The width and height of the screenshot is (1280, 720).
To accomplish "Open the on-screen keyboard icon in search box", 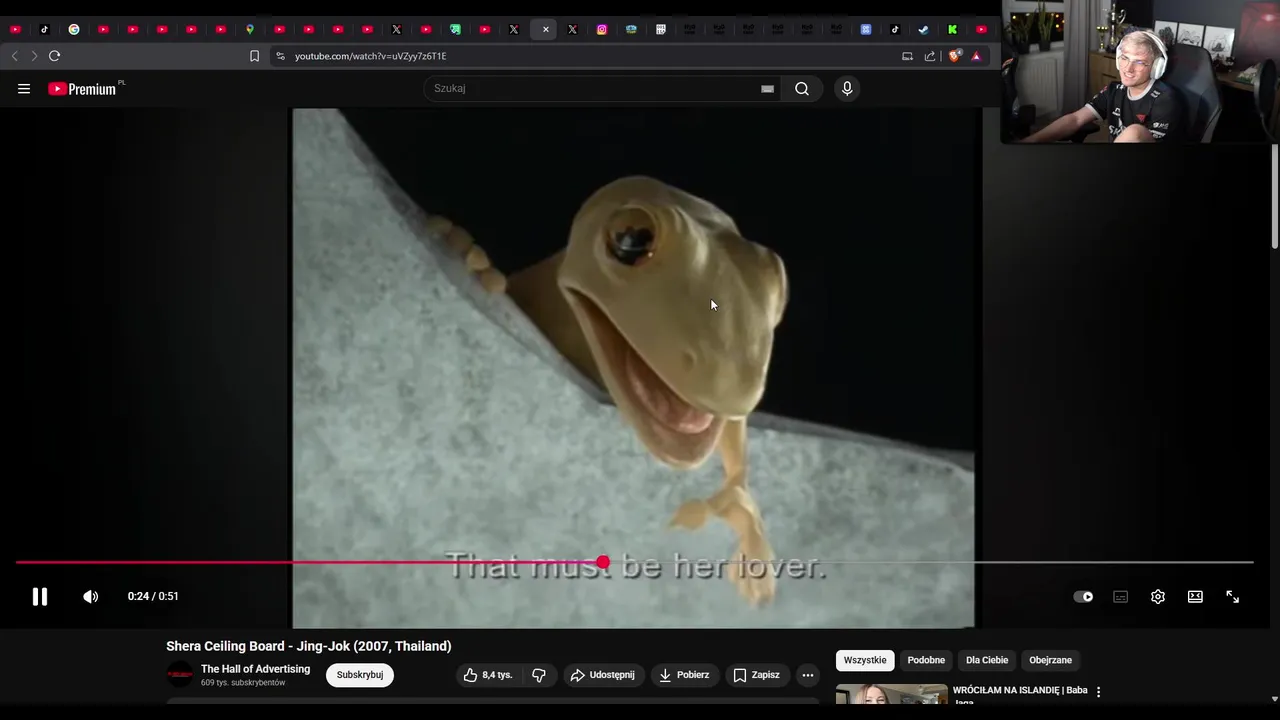I will [767, 89].
